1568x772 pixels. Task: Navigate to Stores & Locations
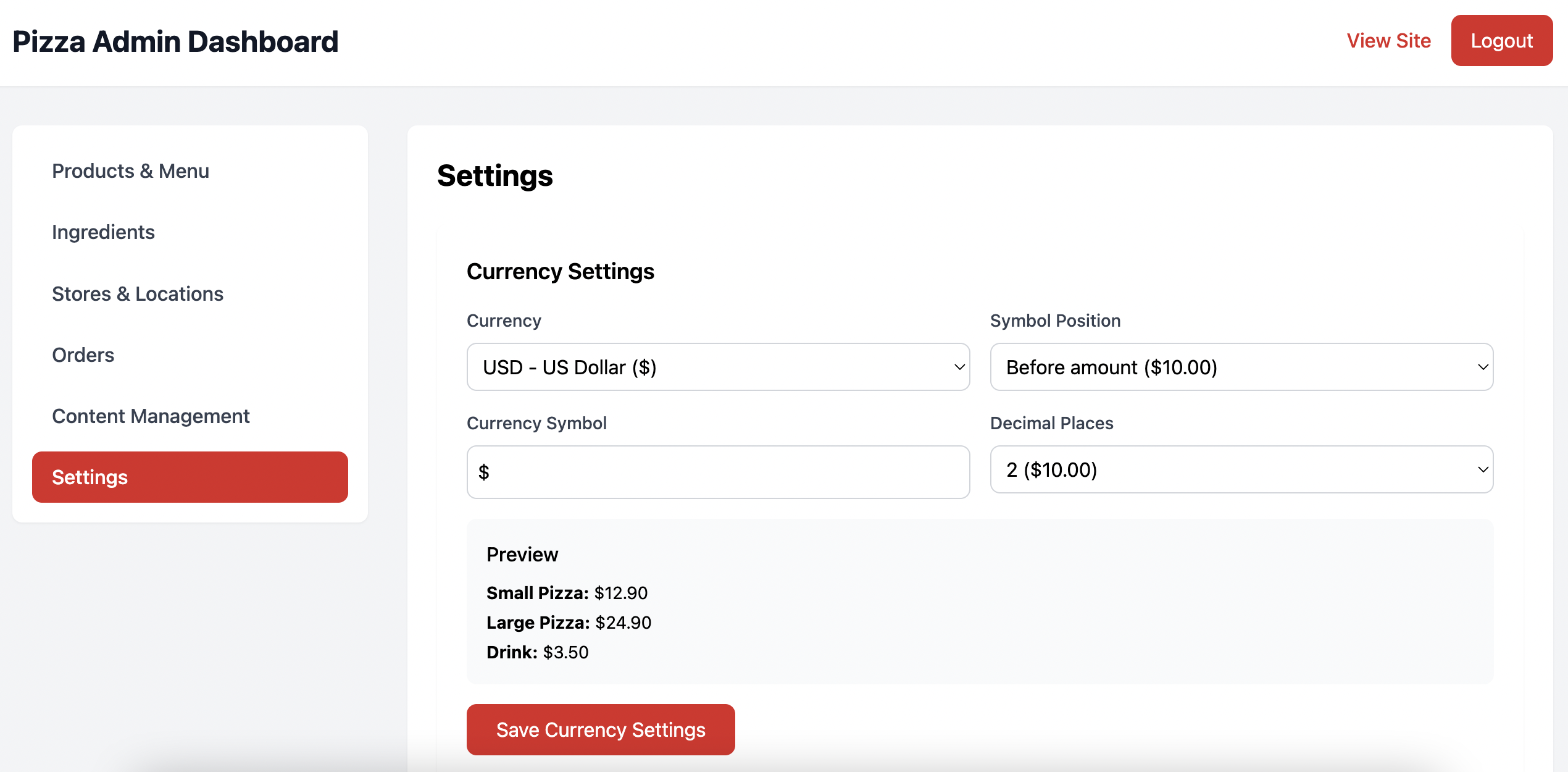[x=138, y=294]
